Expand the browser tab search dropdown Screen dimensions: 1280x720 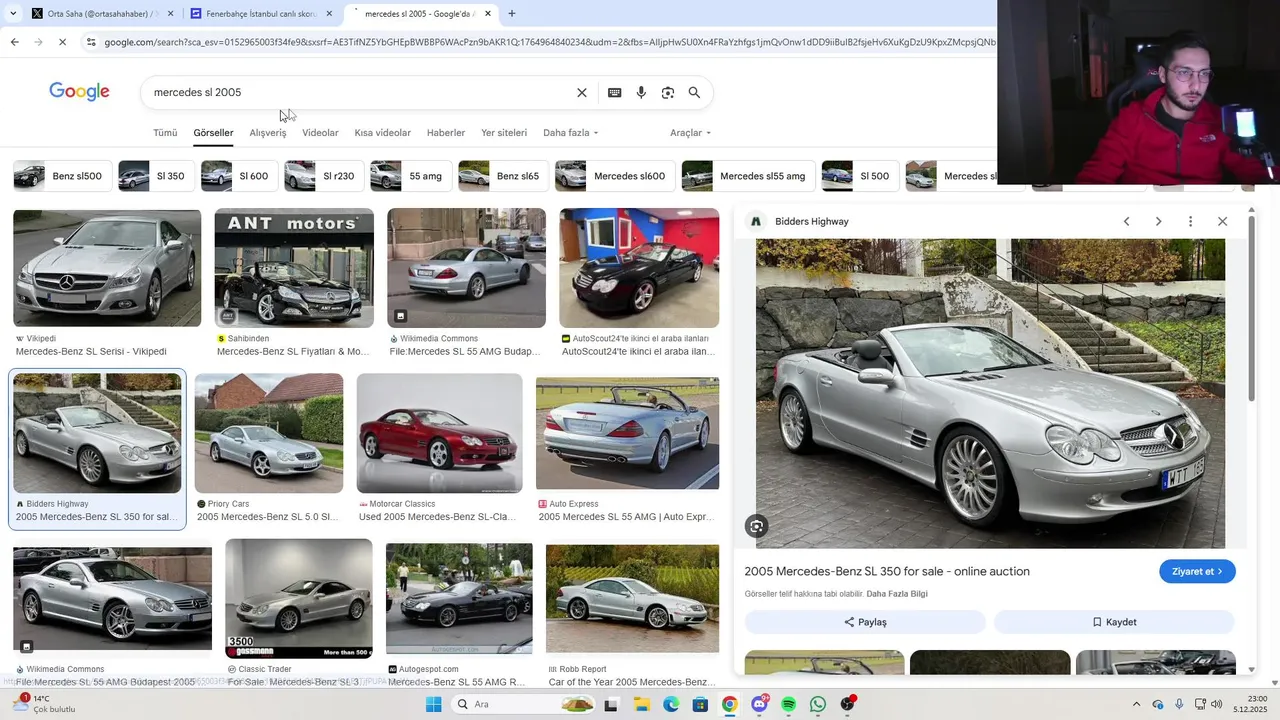12,14
